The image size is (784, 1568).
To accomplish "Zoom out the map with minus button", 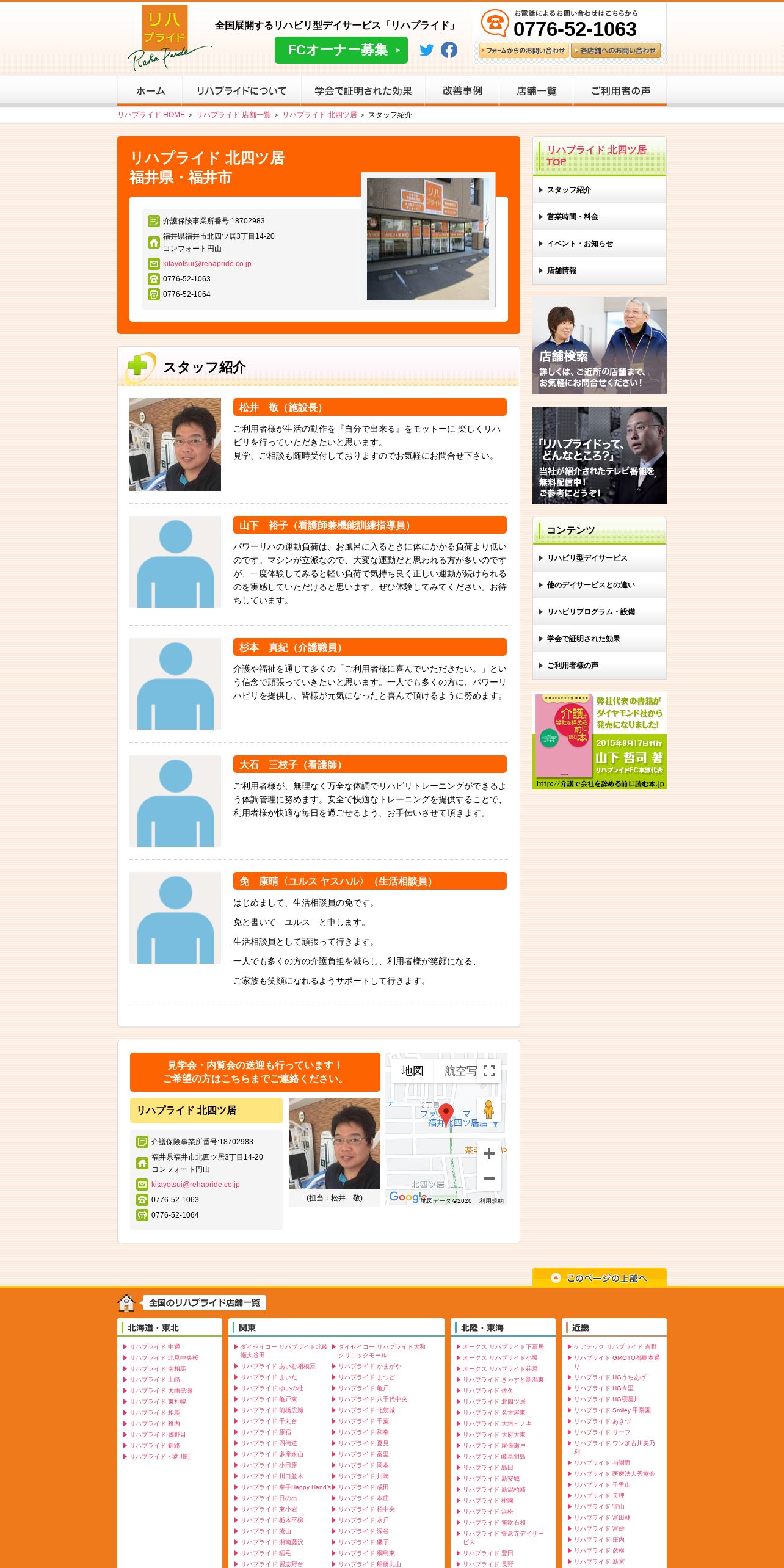I will click(488, 1178).
